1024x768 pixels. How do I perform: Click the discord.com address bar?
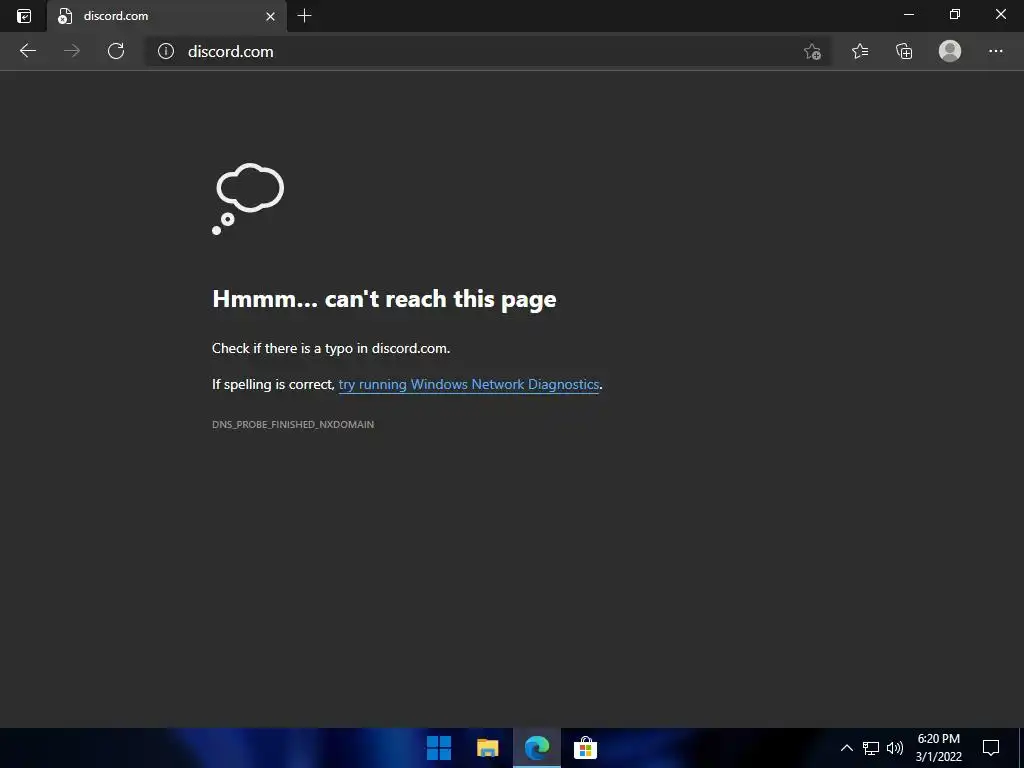[487, 51]
